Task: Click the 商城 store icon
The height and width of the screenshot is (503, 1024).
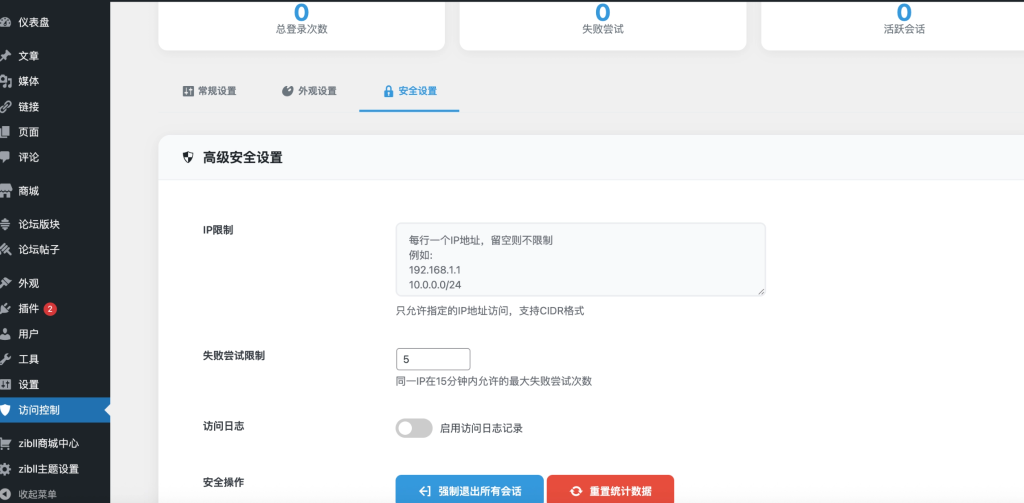Action: tap(5, 191)
